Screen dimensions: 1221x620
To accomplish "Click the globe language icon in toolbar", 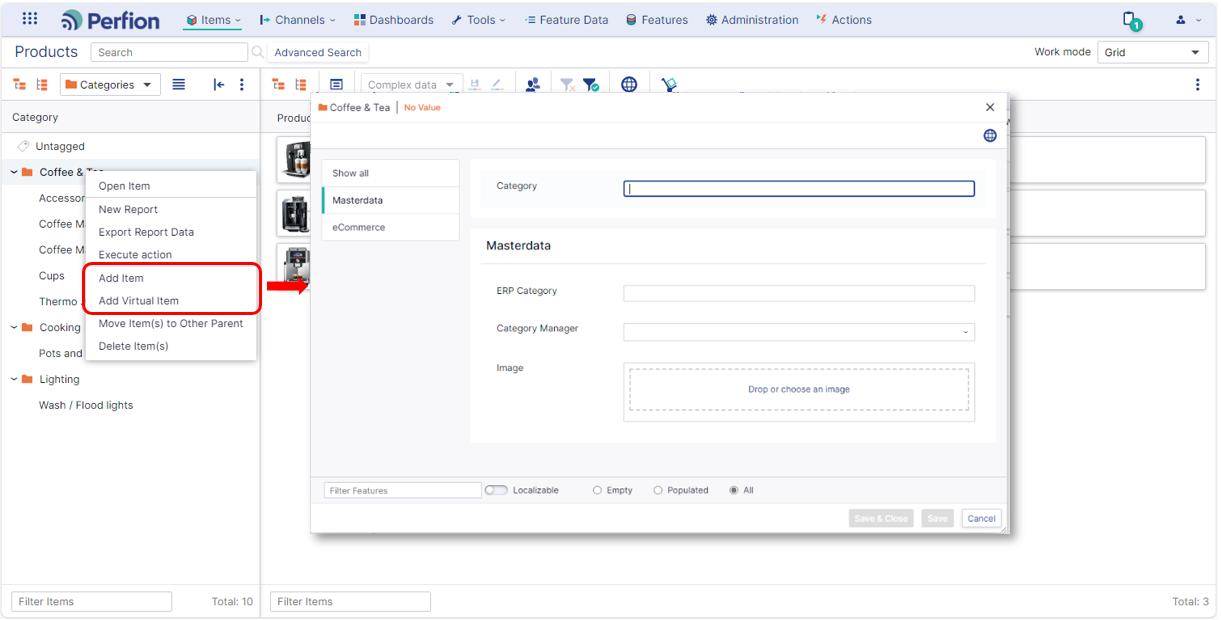I will [629, 85].
